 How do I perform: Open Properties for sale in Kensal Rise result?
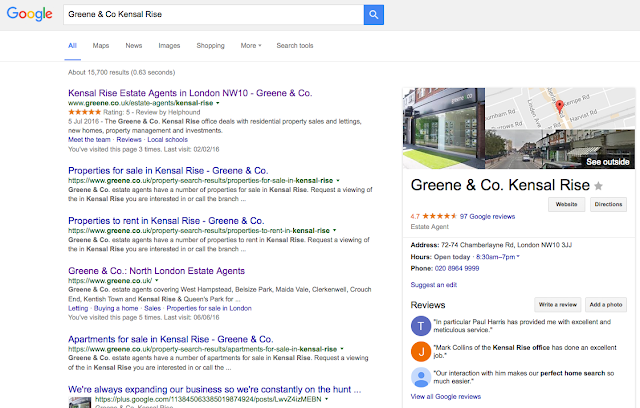pos(168,171)
